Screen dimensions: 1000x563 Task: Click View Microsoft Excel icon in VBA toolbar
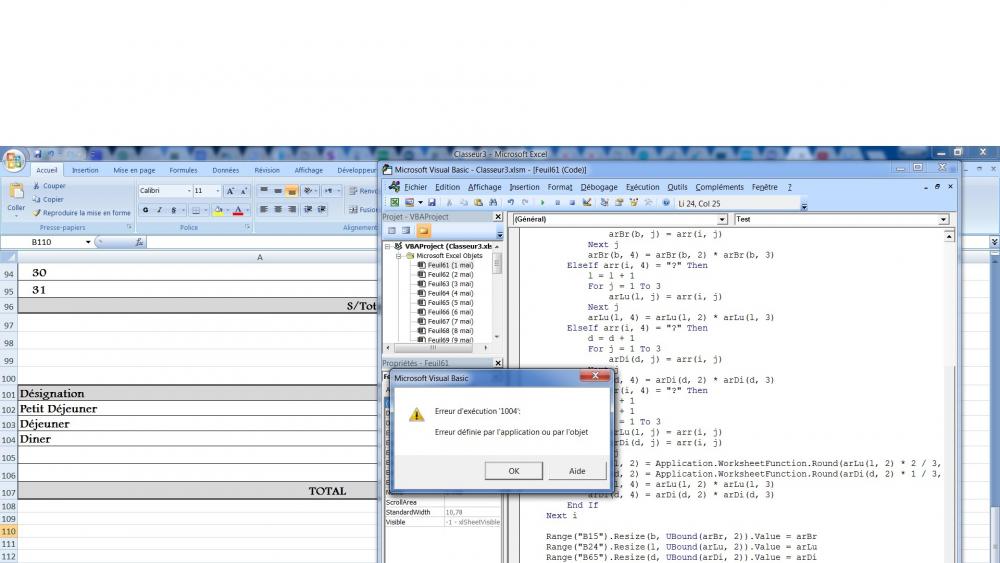tap(395, 203)
